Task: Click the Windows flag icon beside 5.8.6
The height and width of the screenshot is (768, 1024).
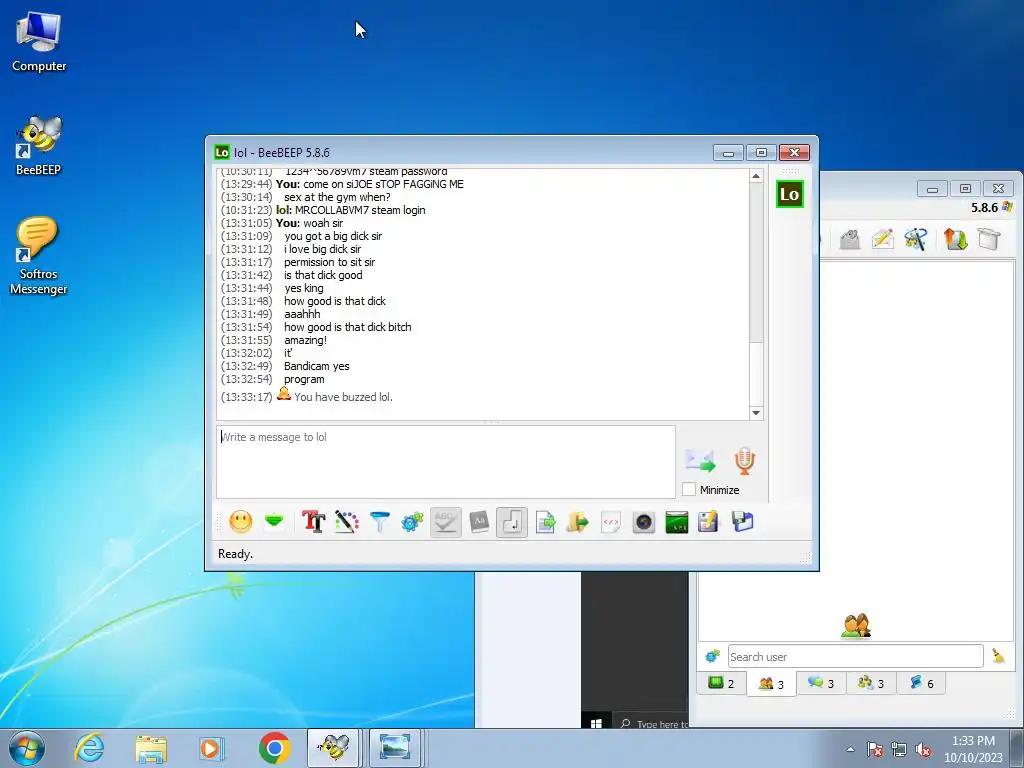Action: tap(1007, 206)
